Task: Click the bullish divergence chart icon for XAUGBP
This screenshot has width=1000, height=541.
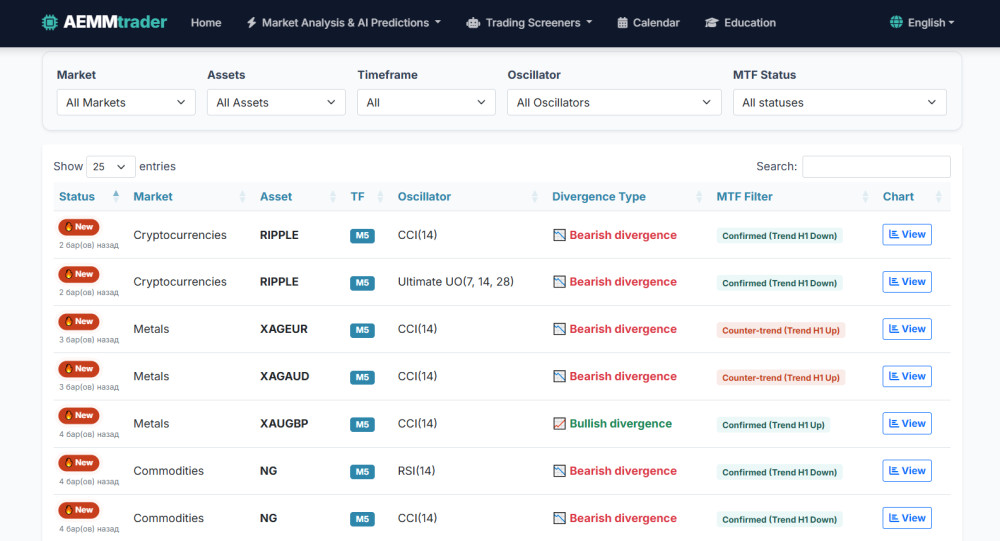Action: pyautogui.click(x=559, y=424)
